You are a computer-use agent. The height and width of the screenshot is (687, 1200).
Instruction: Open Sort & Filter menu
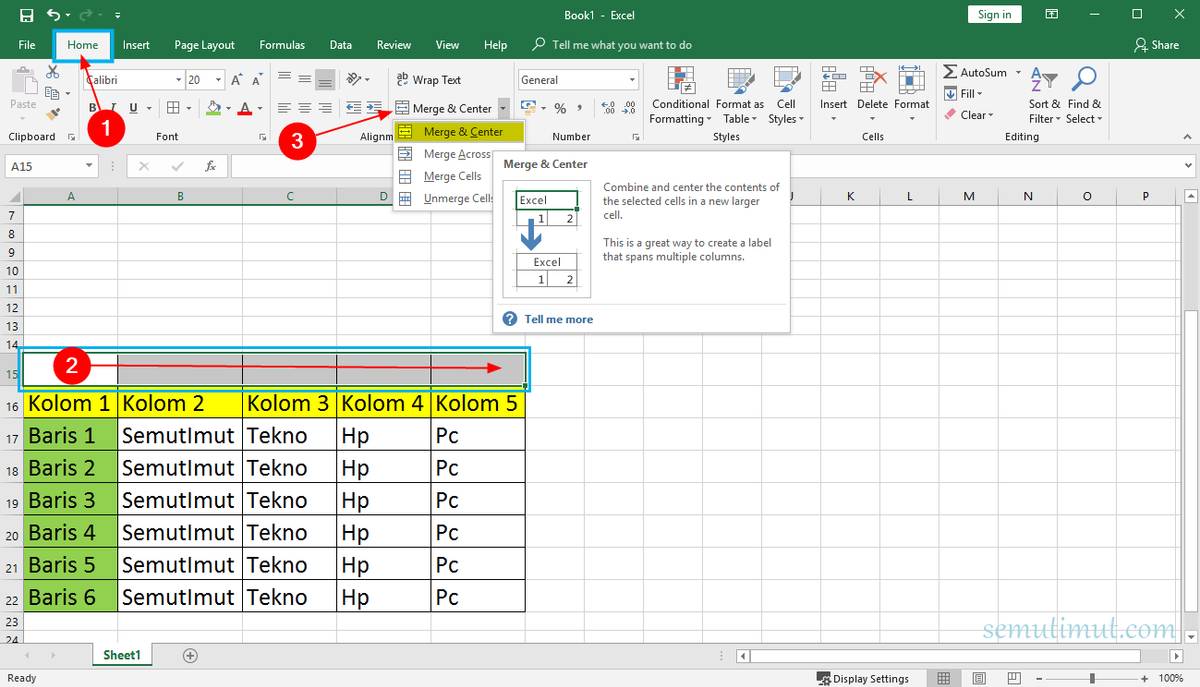(x=1044, y=96)
